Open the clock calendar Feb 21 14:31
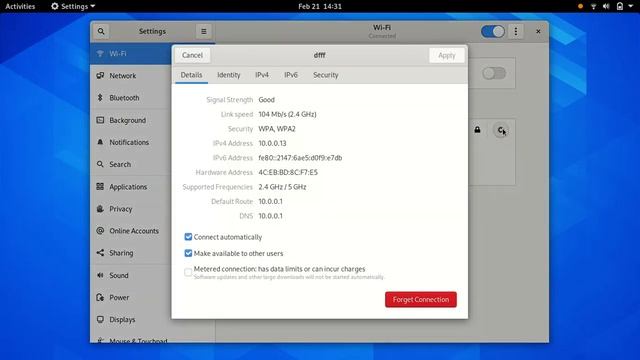The width and height of the screenshot is (640, 360). pyautogui.click(x=320, y=6)
